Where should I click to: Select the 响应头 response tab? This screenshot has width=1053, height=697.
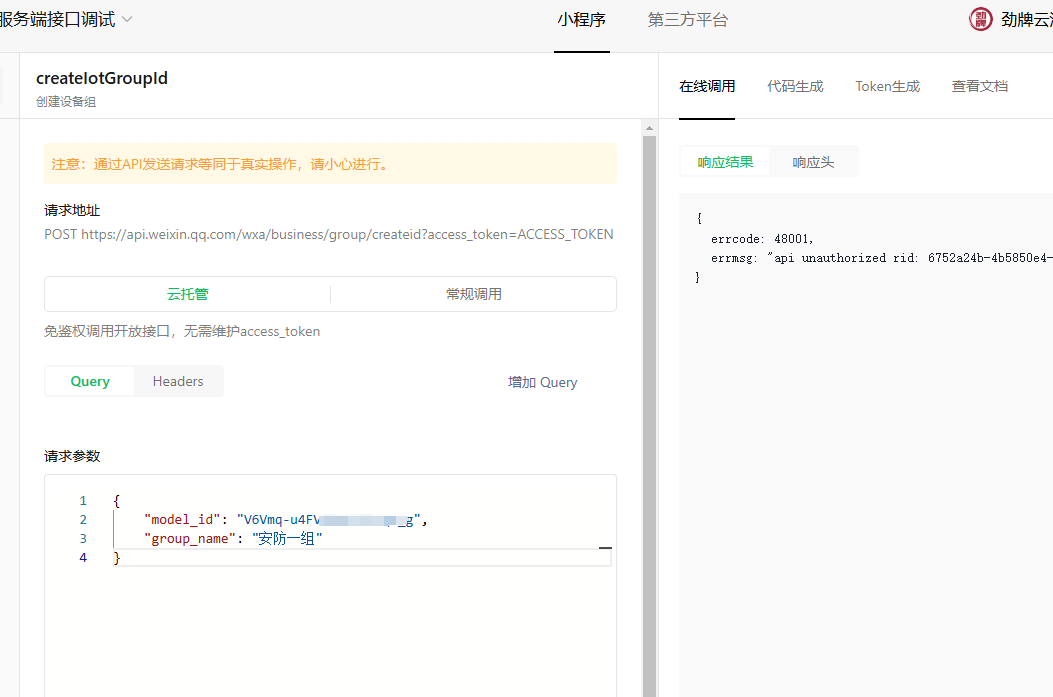(x=813, y=162)
